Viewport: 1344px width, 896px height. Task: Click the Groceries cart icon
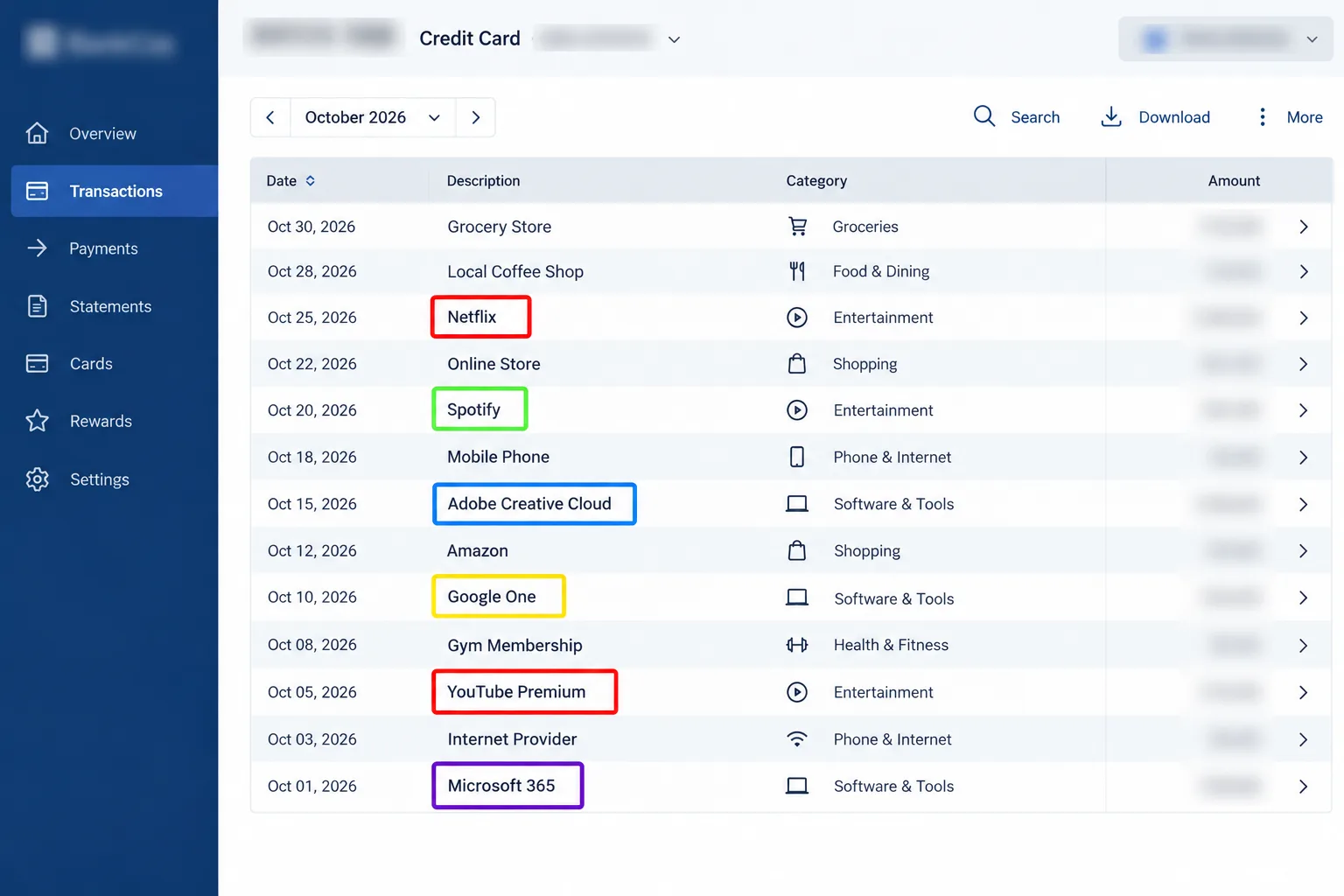coord(797,227)
